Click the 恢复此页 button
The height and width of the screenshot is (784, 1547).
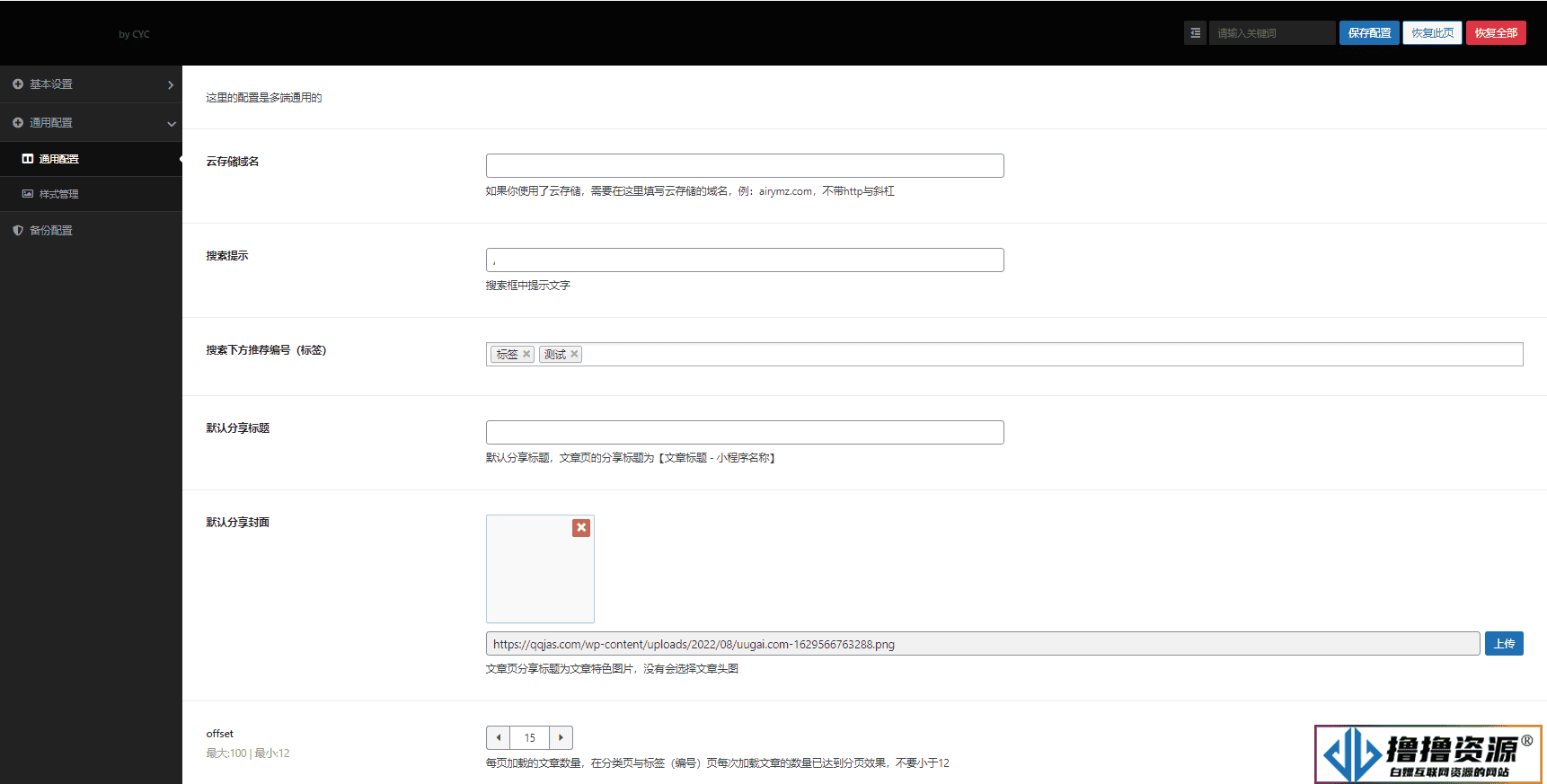point(1432,33)
